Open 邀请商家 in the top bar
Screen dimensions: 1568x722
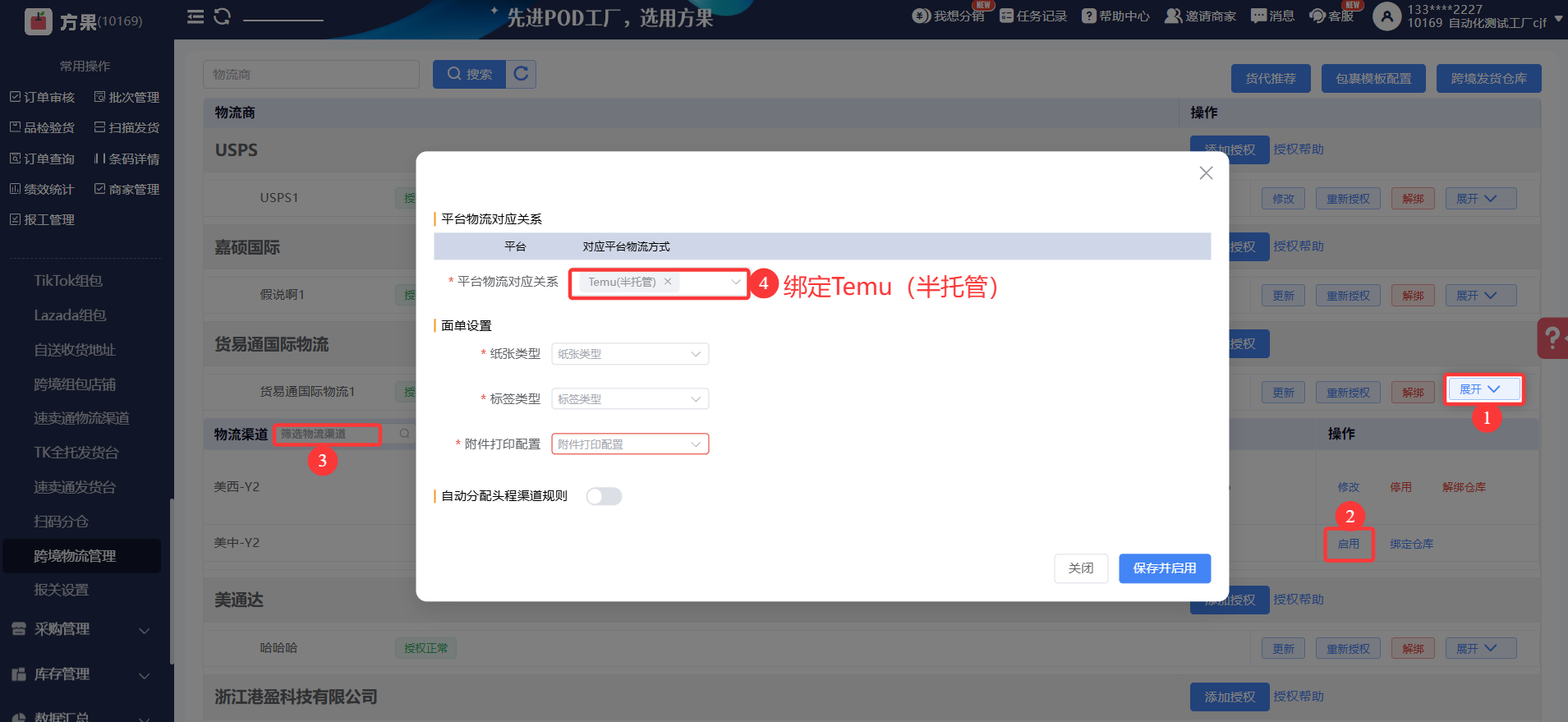(1200, 16)
